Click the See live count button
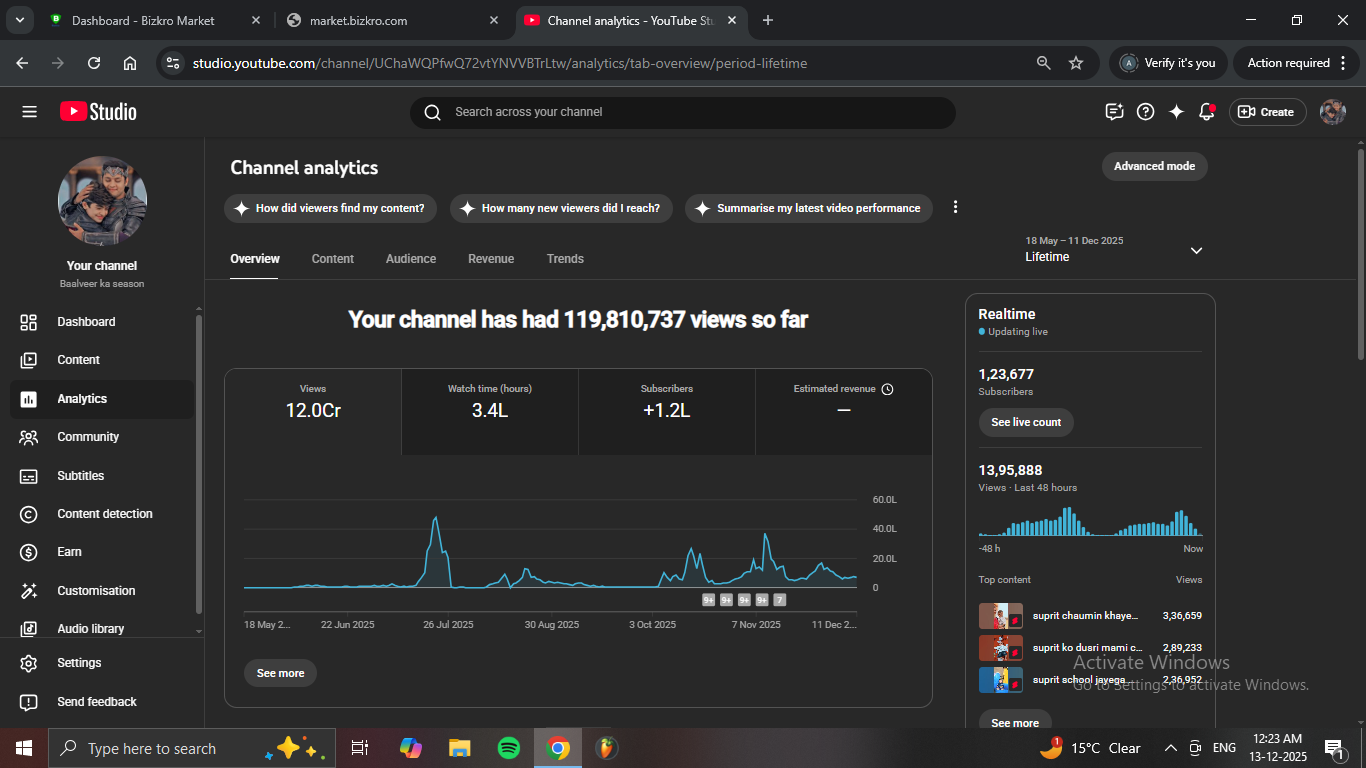Viewport: 1366px width, 768px height. [1026, 422]
